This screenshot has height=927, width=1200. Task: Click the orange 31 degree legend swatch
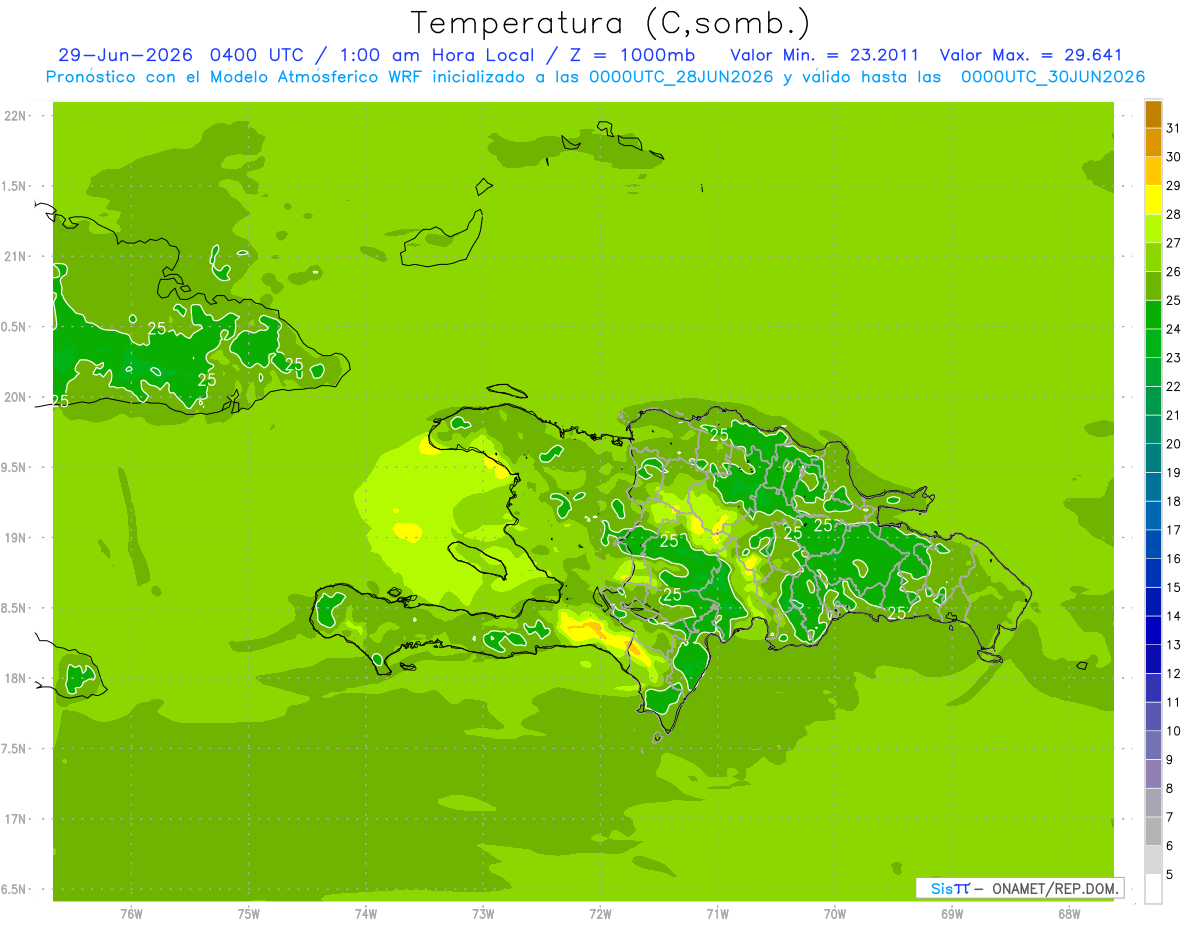[x=1153, y=115]
